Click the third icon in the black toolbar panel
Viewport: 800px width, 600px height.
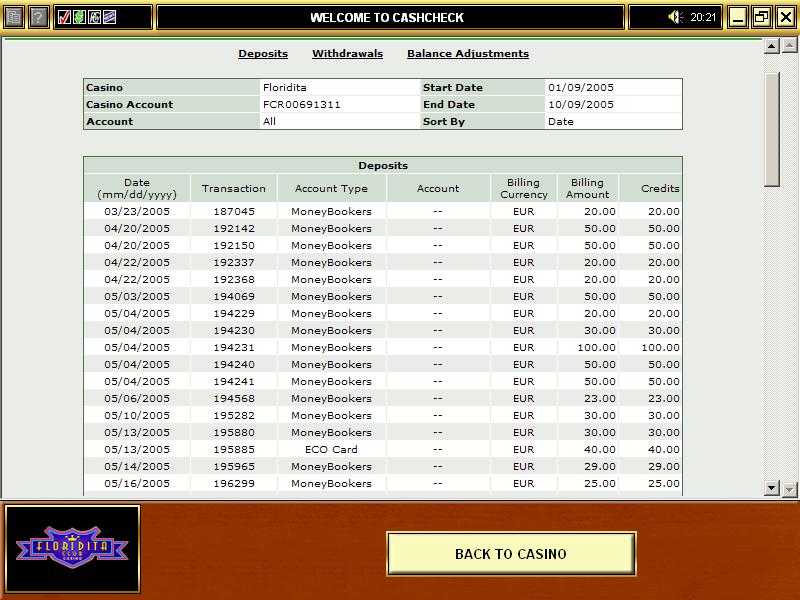(x=94, y=17)
